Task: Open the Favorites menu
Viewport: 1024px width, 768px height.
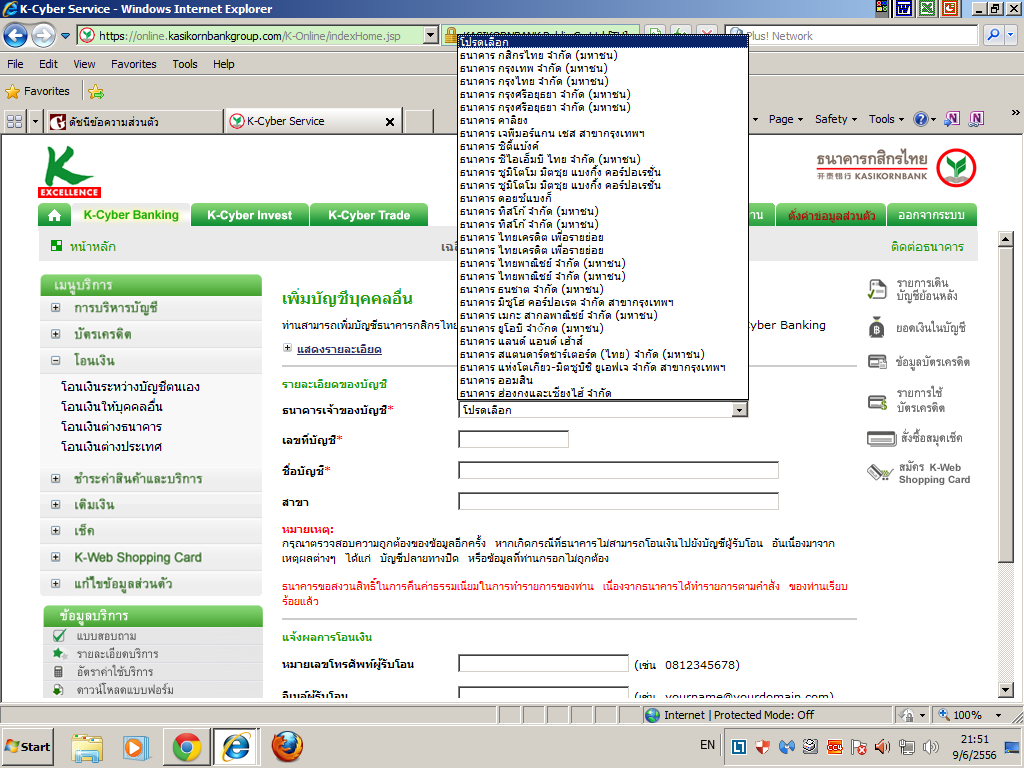Action: [134, 64]
